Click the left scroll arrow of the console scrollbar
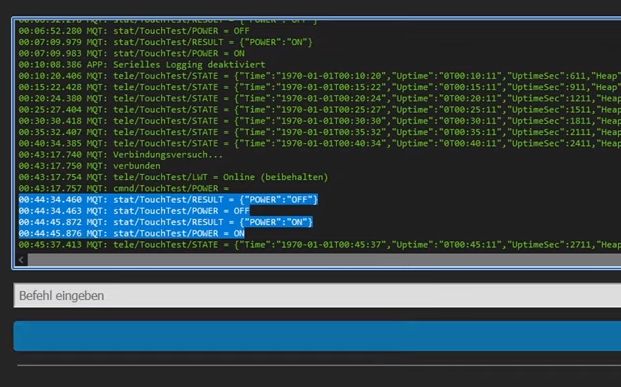Viewport: 621px width, 387px height. click(x=21, y=260)
